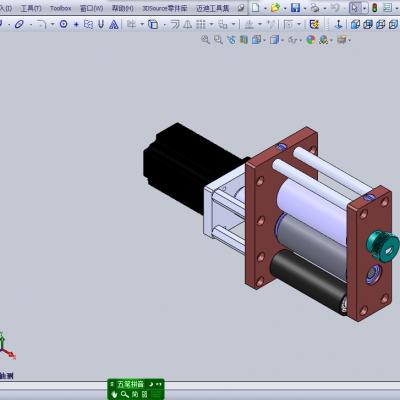Click the IME hand icon
This screenshot has height=400, width=400.
(x=114, y=394)
